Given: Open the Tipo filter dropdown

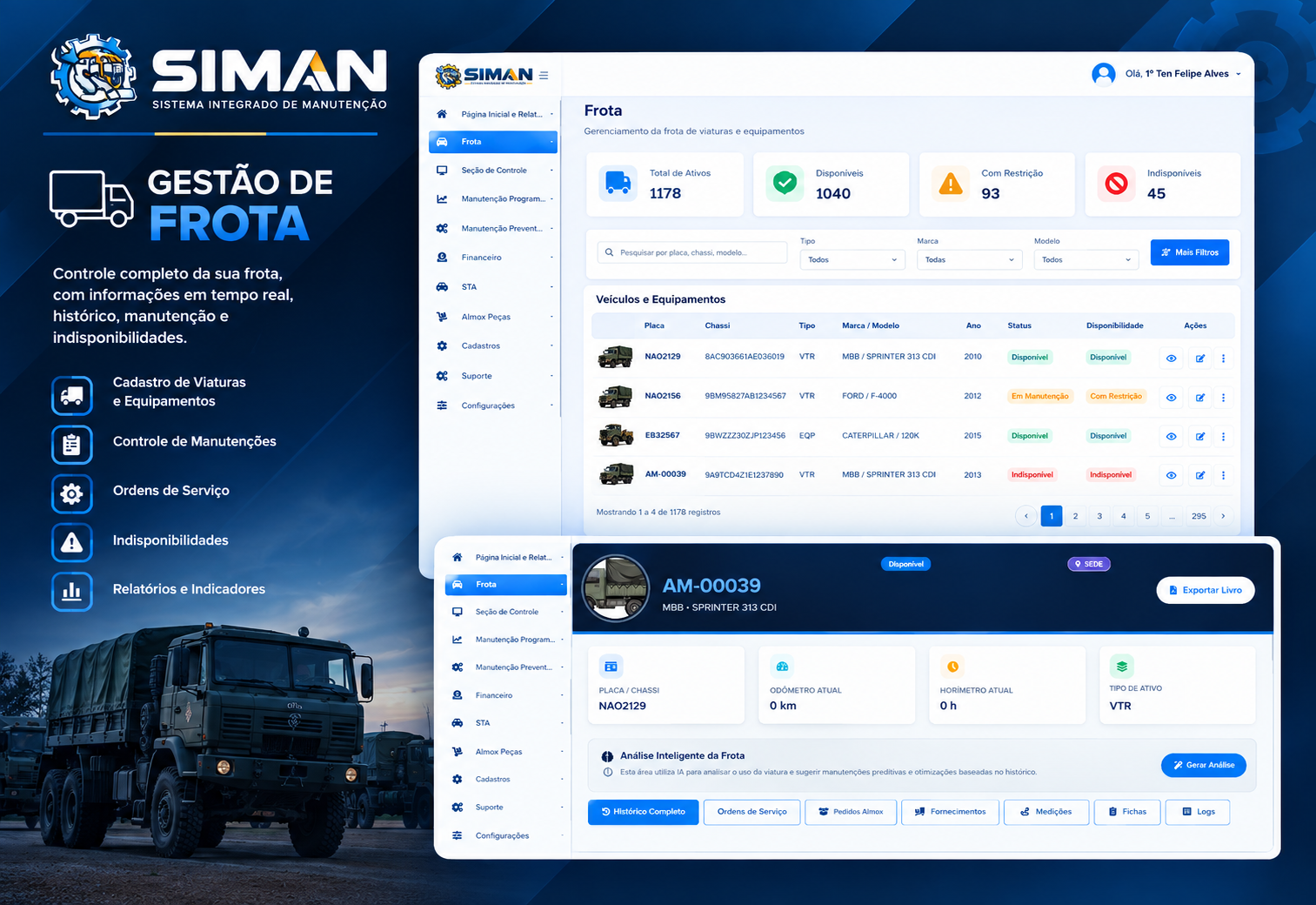Looking at the screenshot, I should pyautogui.click(x=852, y=259).
